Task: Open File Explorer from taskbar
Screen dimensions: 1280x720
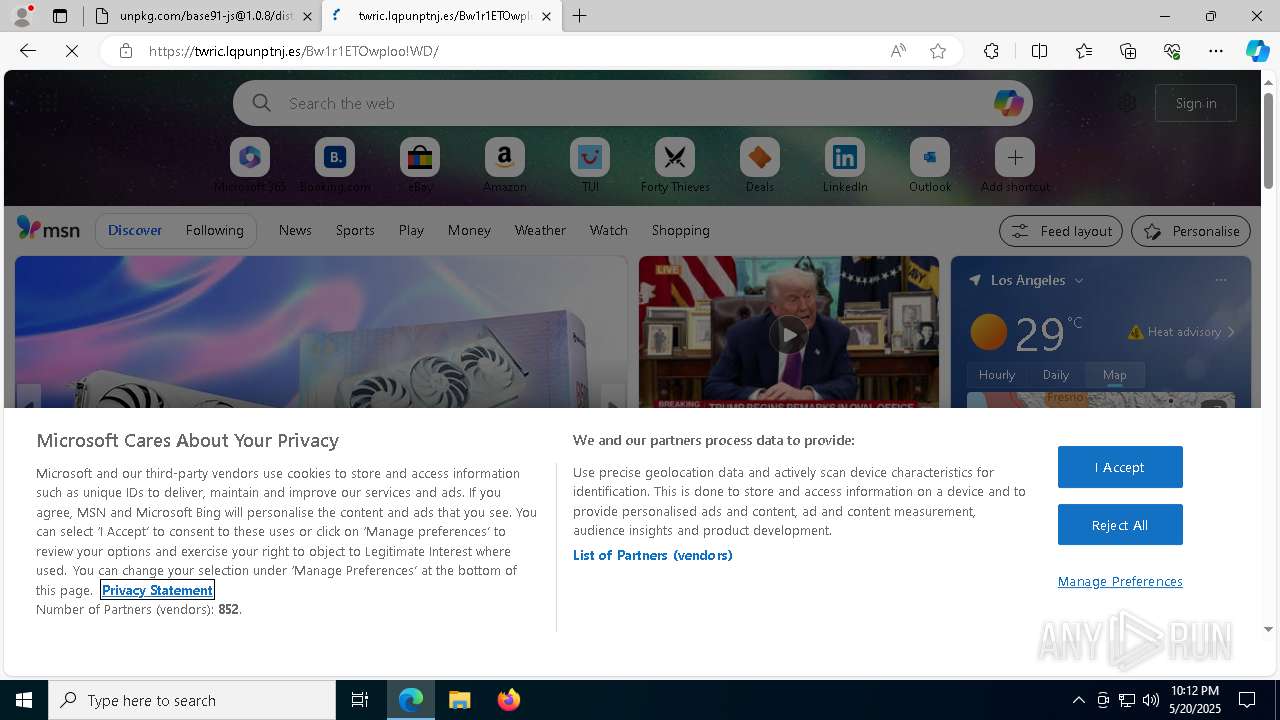Action: 460,700
